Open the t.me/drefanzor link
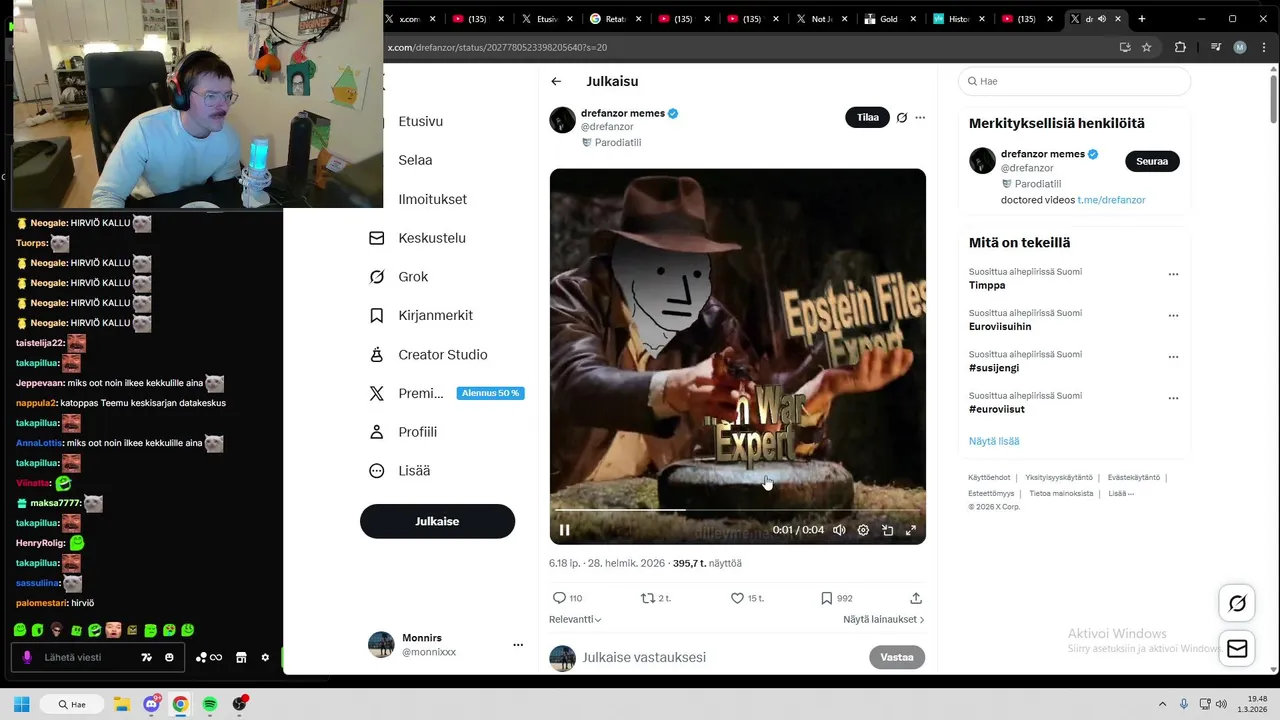This screenshot has width=1280, height=720. coord(1111,200)
